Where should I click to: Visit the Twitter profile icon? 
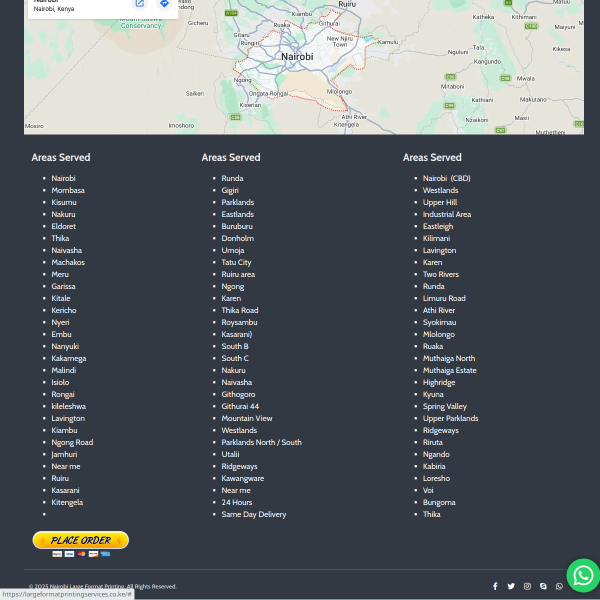click(511, 586)
